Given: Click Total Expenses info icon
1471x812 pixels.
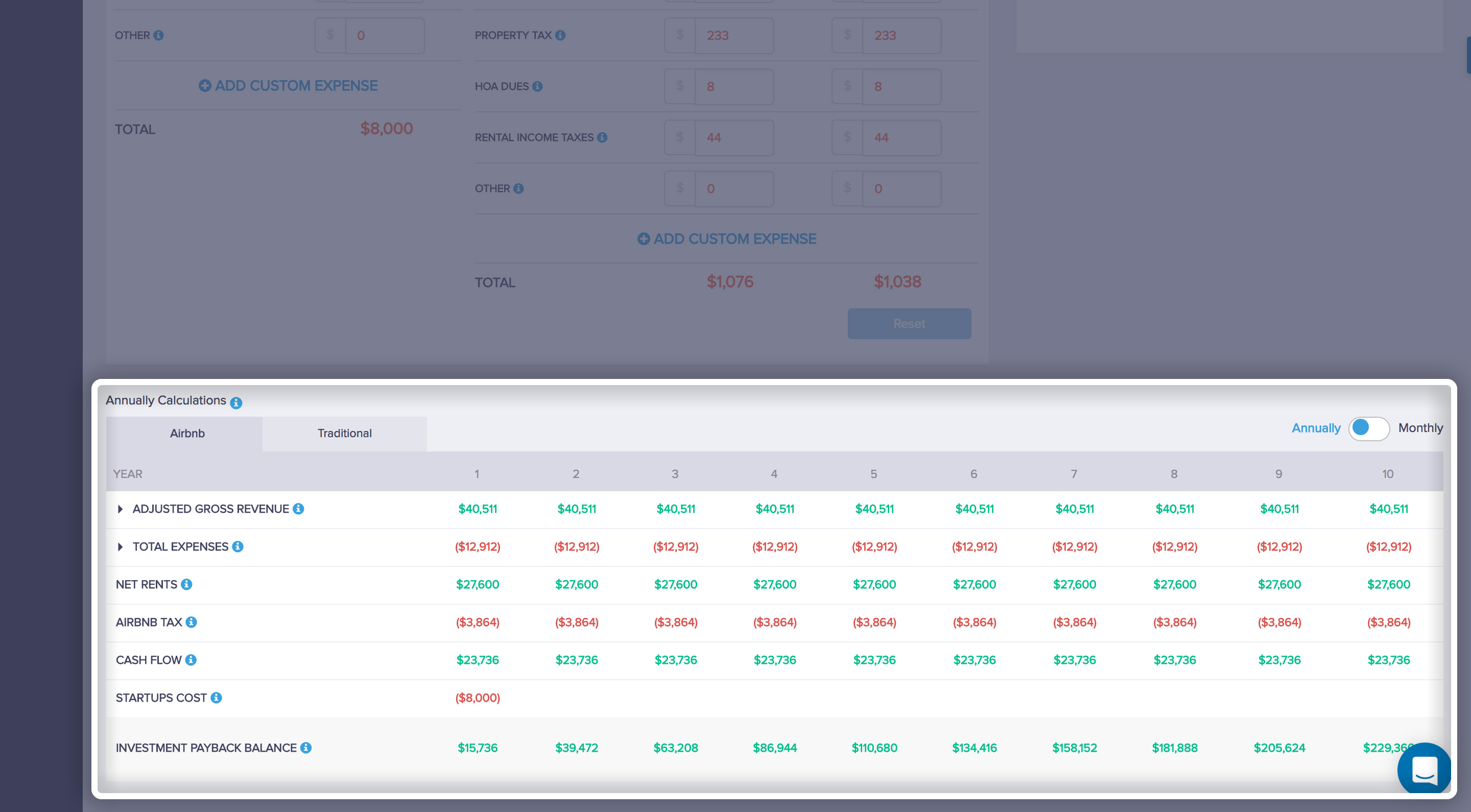Looking at the screenshot, I should tap(238, 546).
